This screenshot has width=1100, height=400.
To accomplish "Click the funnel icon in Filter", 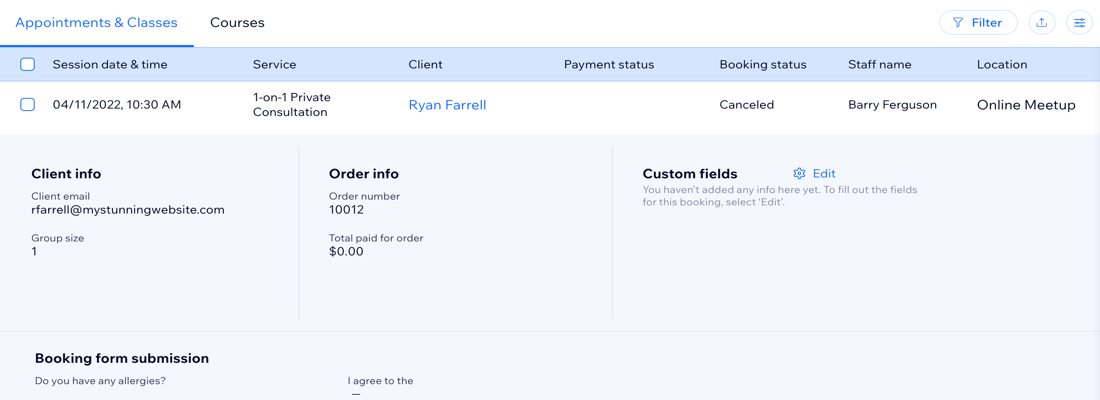I will (958, 23).
